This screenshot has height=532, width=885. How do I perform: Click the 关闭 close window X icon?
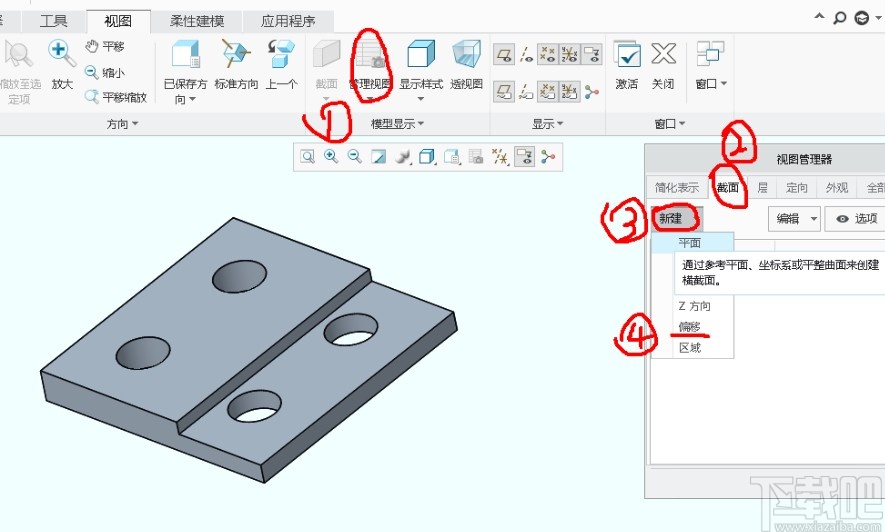tap(663, 54)
